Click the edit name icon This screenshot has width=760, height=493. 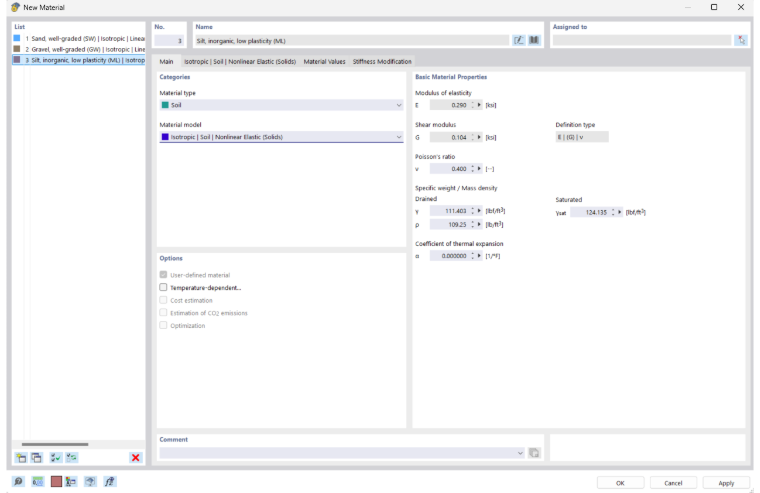(519, 40)
